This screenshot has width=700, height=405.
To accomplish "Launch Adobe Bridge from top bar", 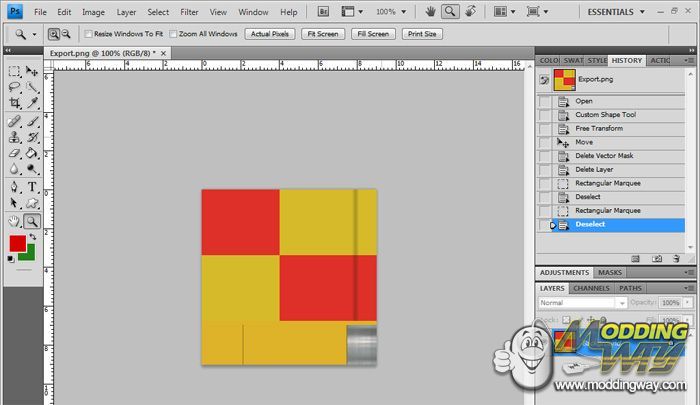I will coord(324,12).
